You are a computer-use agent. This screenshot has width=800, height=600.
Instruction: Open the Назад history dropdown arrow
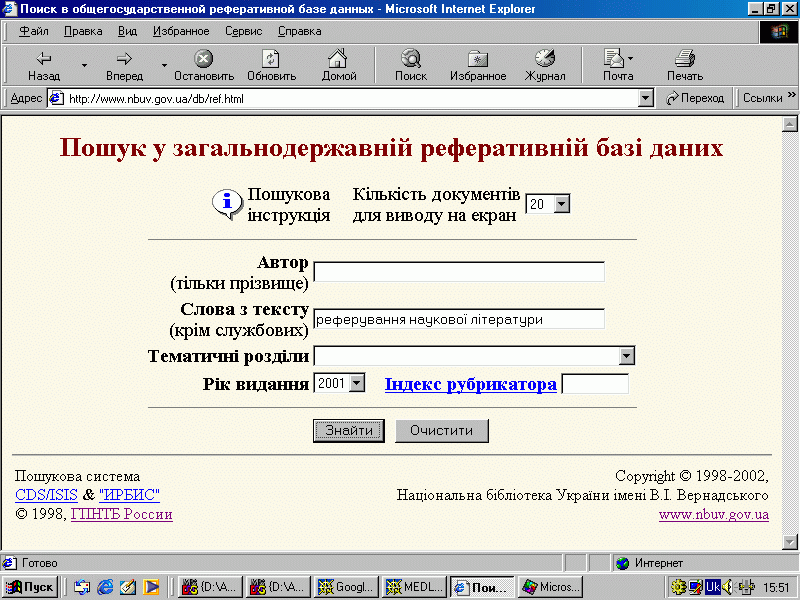(x=84, y=65)
